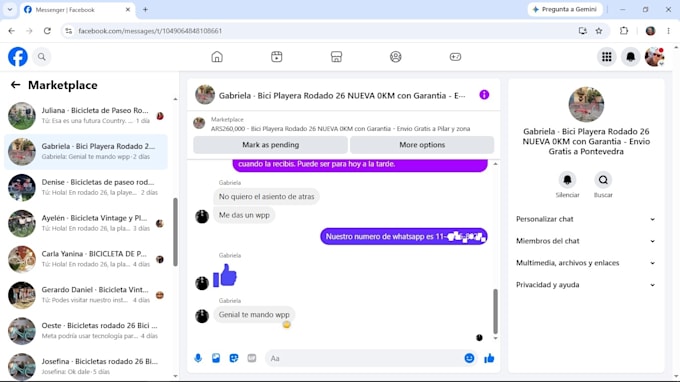The image size is (680, 382).
Task: Bookmark this page with star icon
Action: (599, 31)
